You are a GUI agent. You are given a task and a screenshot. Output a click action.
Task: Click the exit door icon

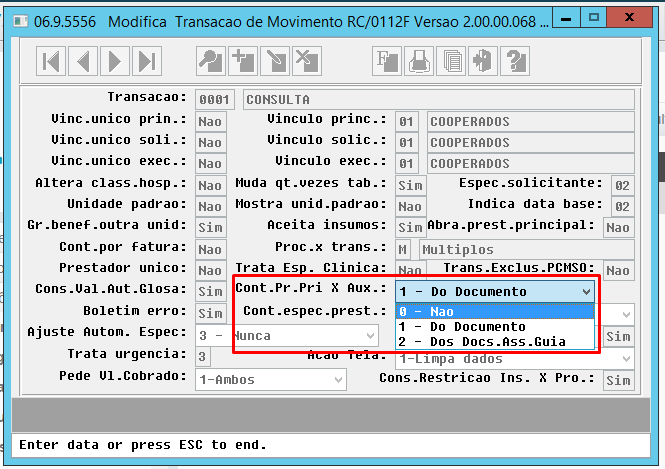(x=483, y=61)
